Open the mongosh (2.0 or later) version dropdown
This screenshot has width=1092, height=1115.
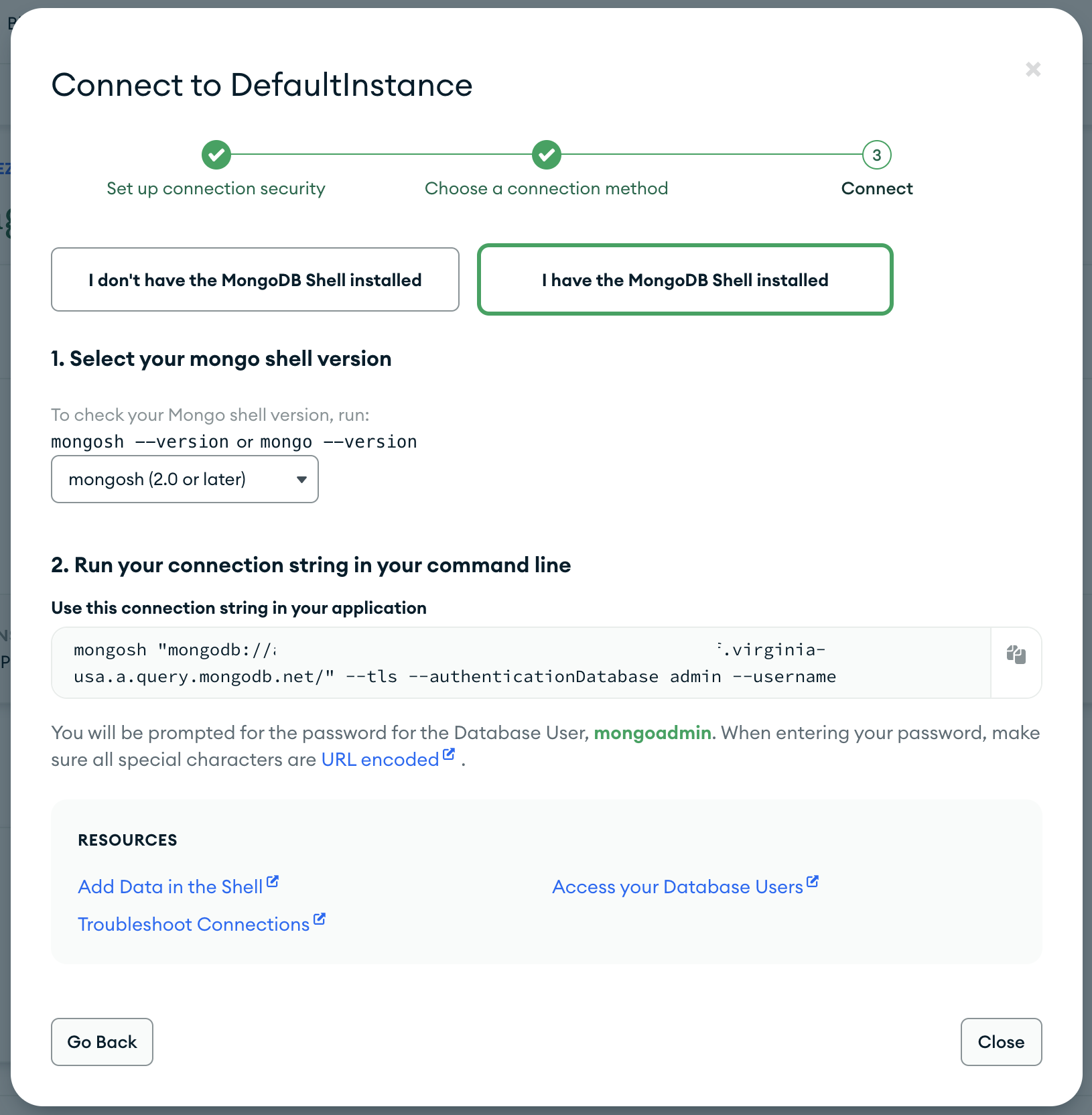point(185,479)
